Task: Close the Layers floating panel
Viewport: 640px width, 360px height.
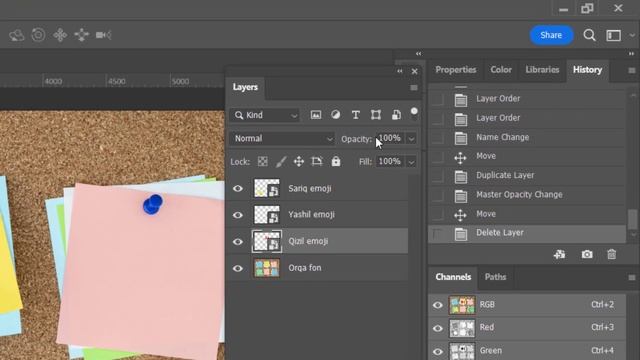Action: [x=415, y=71]
